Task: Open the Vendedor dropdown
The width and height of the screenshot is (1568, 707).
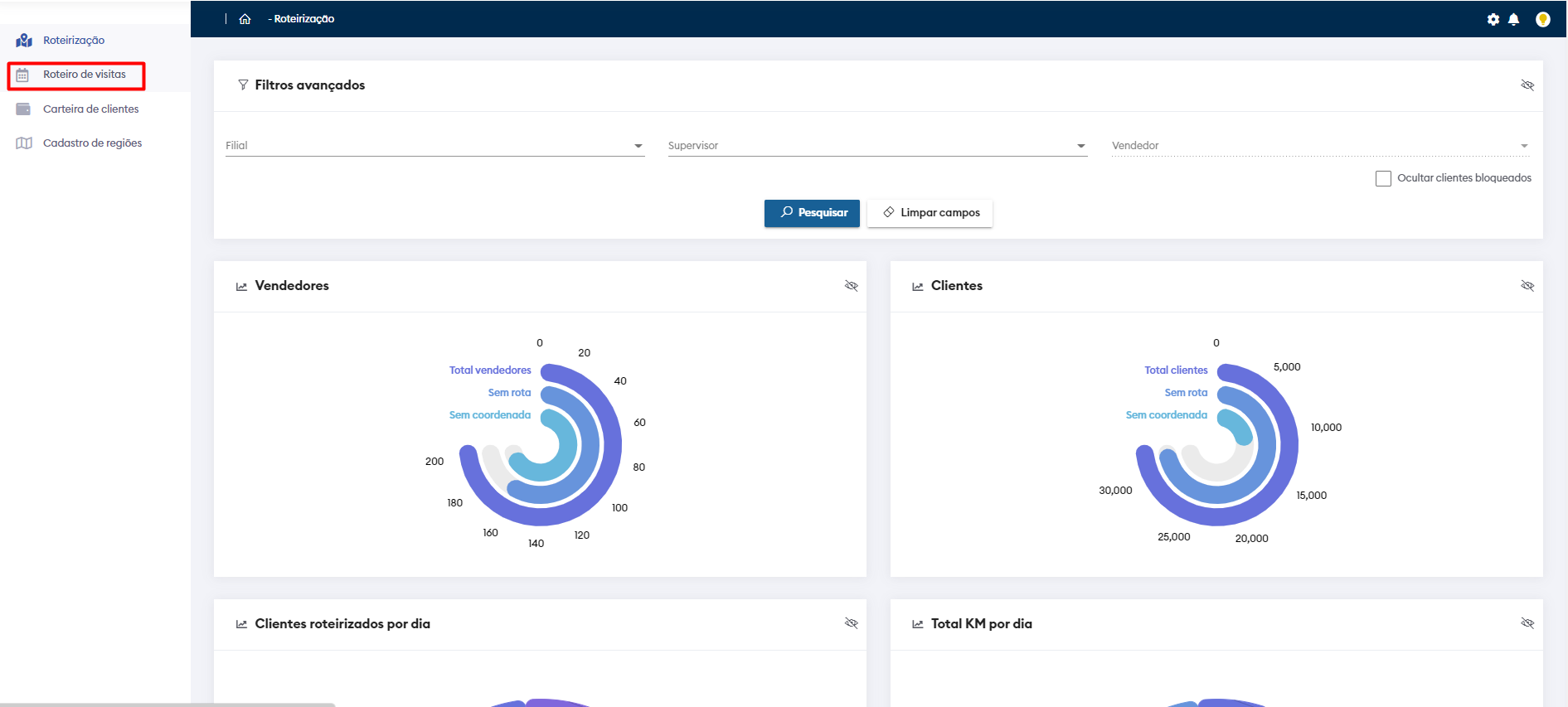Action: pos(1523,146)
